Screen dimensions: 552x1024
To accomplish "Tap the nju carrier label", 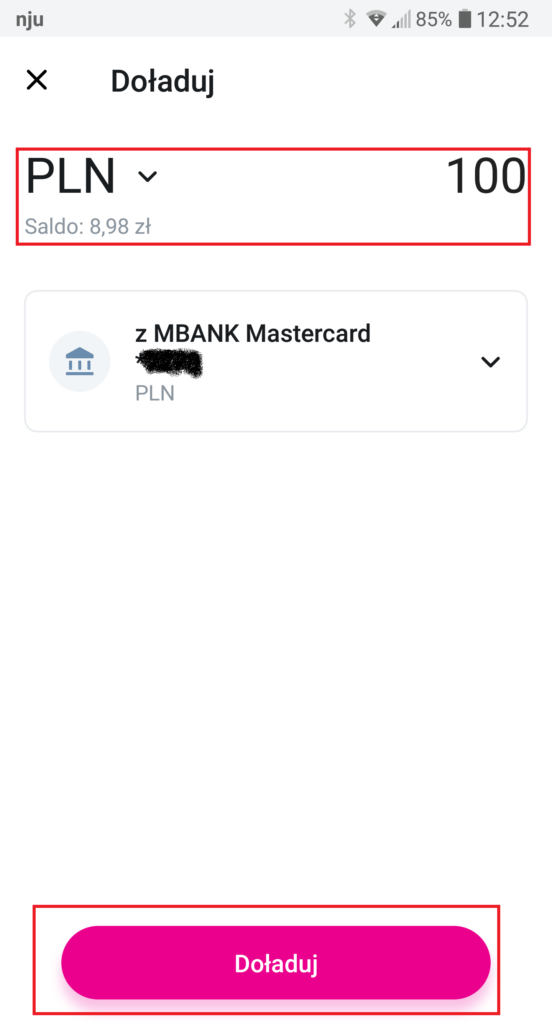I will click(29, 20).
